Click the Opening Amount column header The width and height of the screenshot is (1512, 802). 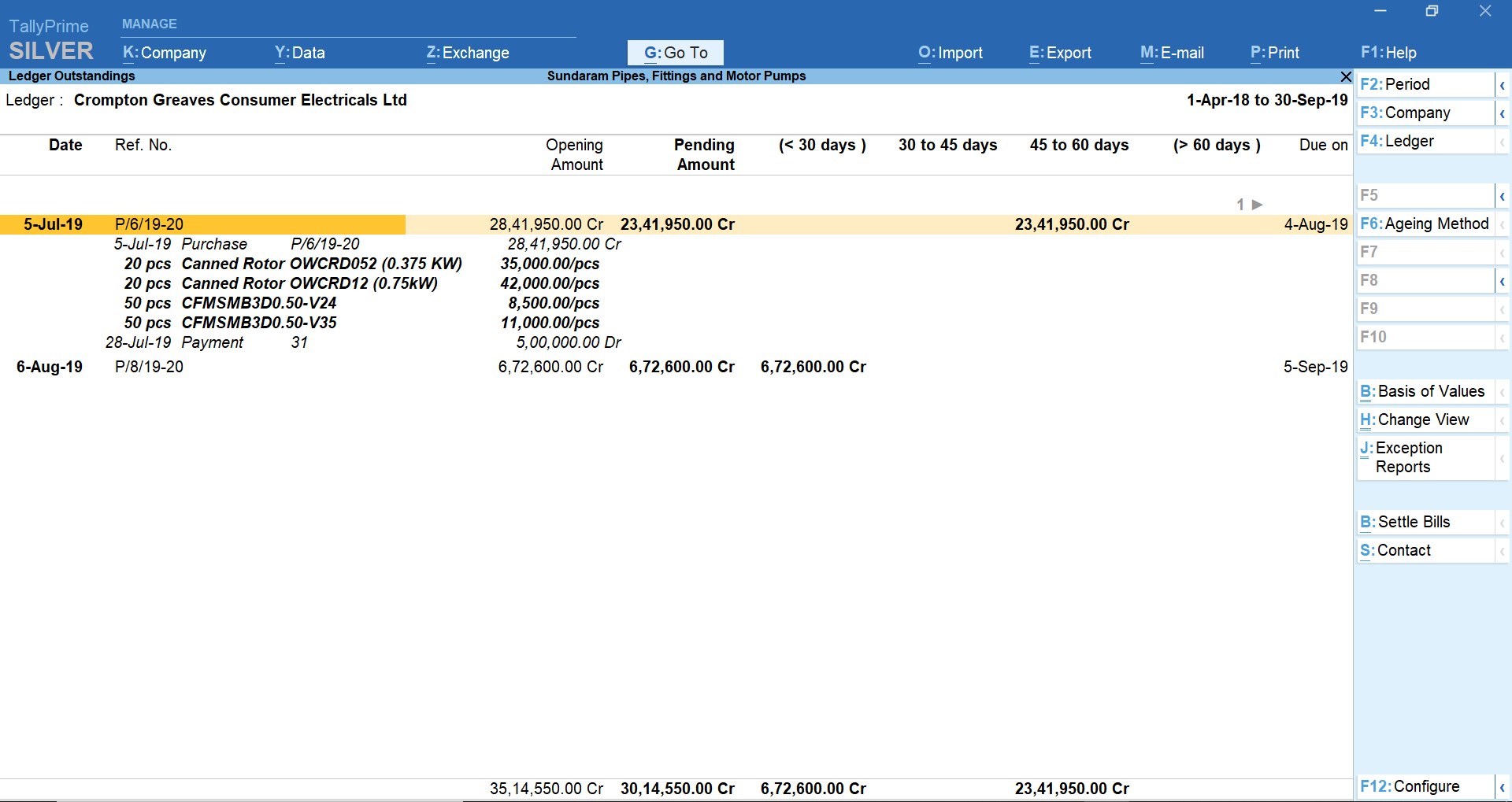(x=576, y=154)
